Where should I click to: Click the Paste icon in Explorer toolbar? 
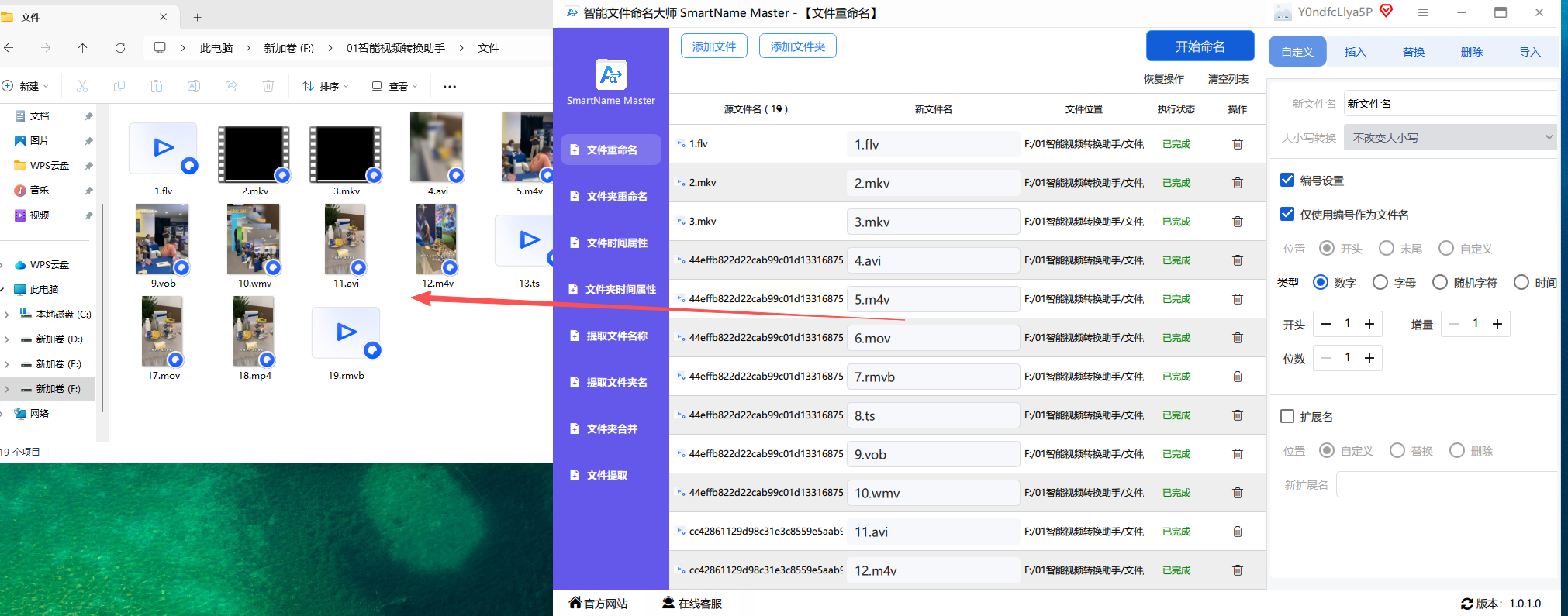tap(157, 86)
